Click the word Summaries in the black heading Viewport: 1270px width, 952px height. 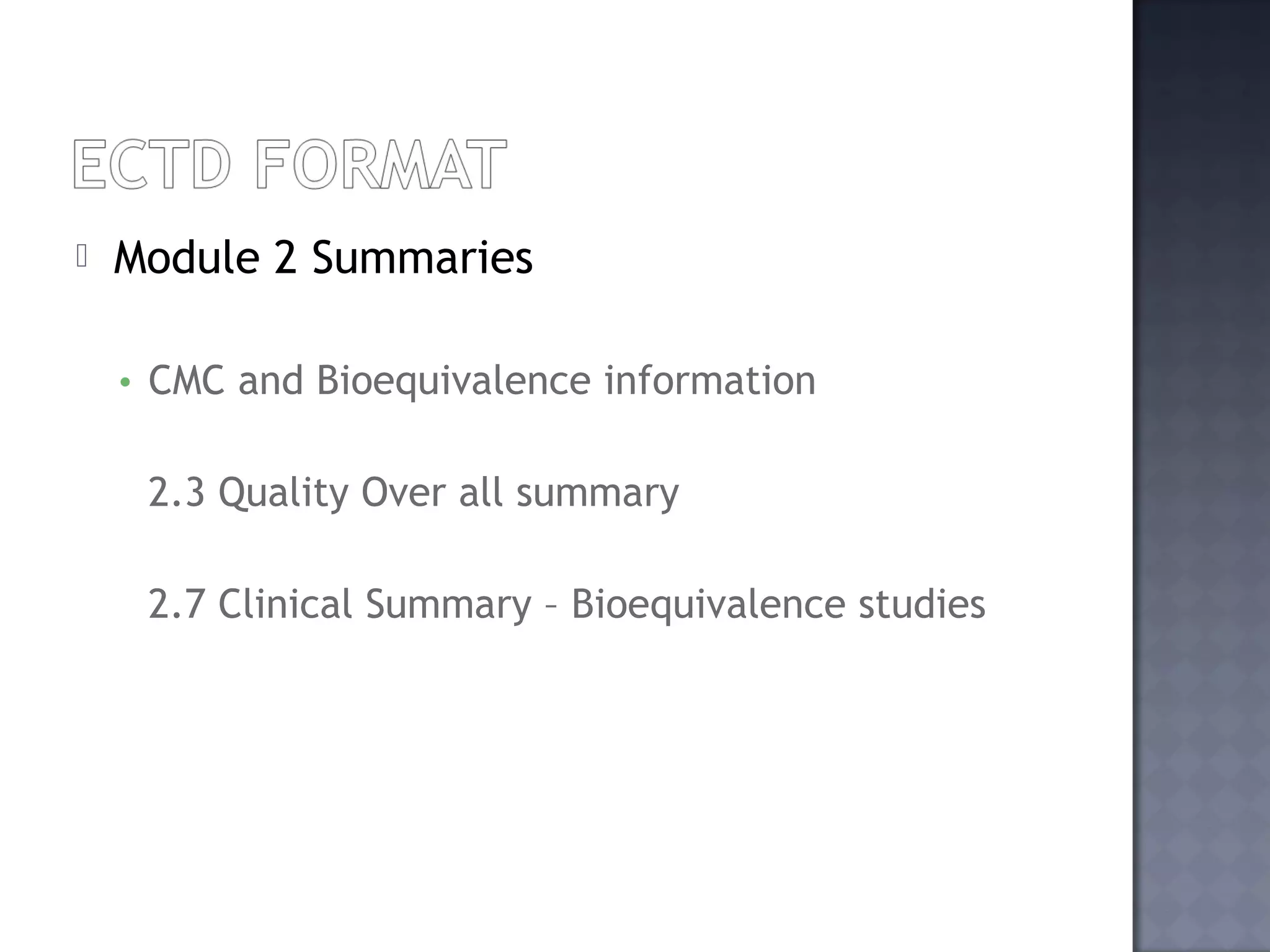point(422,257)
